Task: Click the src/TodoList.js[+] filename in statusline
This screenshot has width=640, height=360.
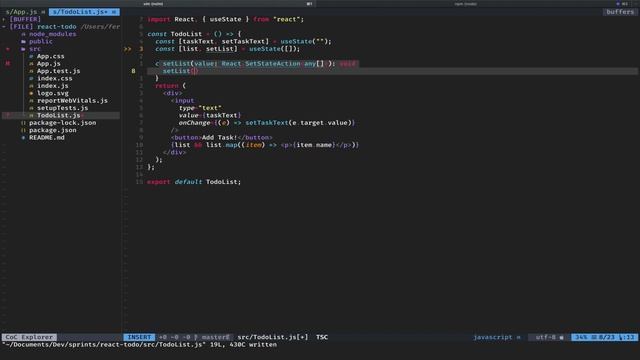Action: [273, 337]
